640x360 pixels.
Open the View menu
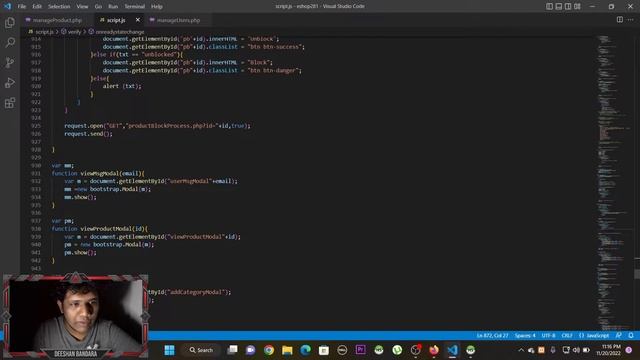click(x=82, y=7)
